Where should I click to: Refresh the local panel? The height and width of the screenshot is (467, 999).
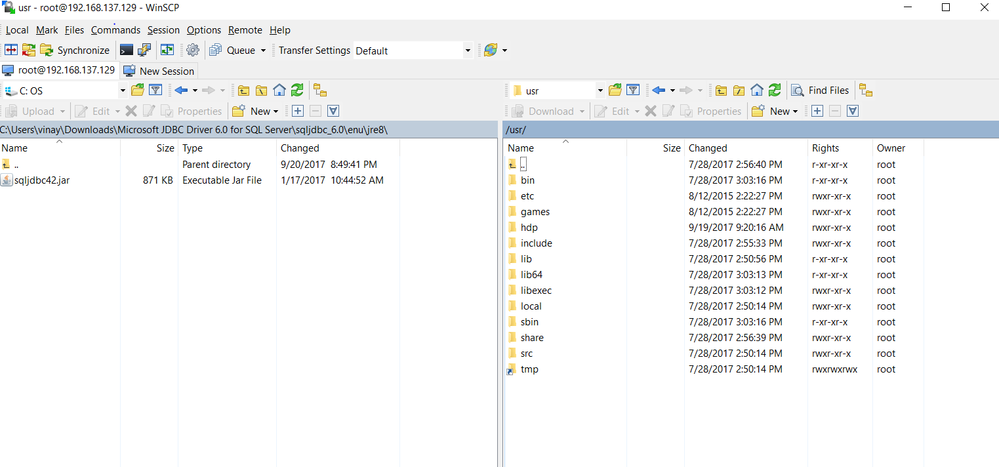pyautogui.click(x=297, y=90)
